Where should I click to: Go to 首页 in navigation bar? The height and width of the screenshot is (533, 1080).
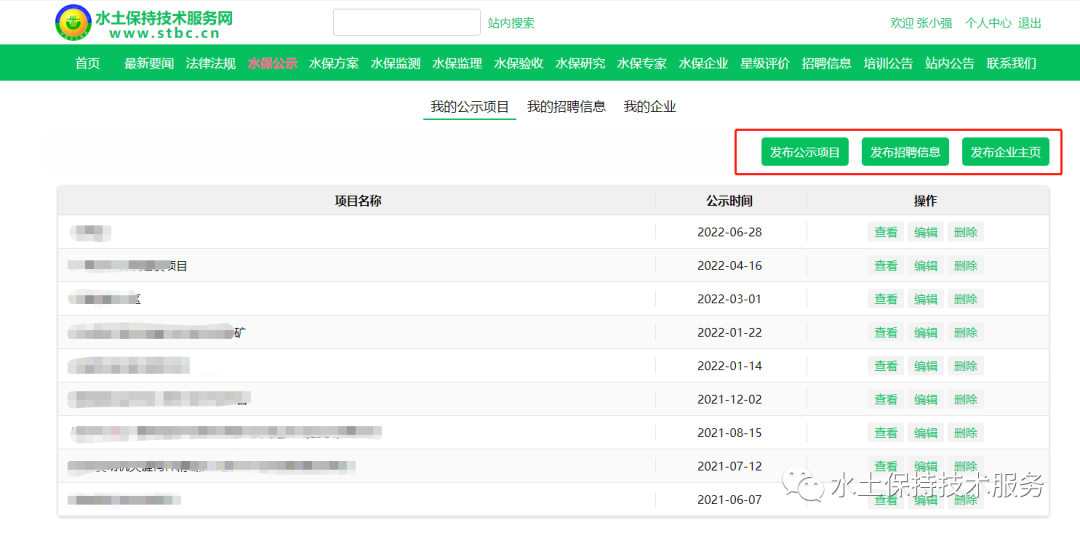(87, 63)
